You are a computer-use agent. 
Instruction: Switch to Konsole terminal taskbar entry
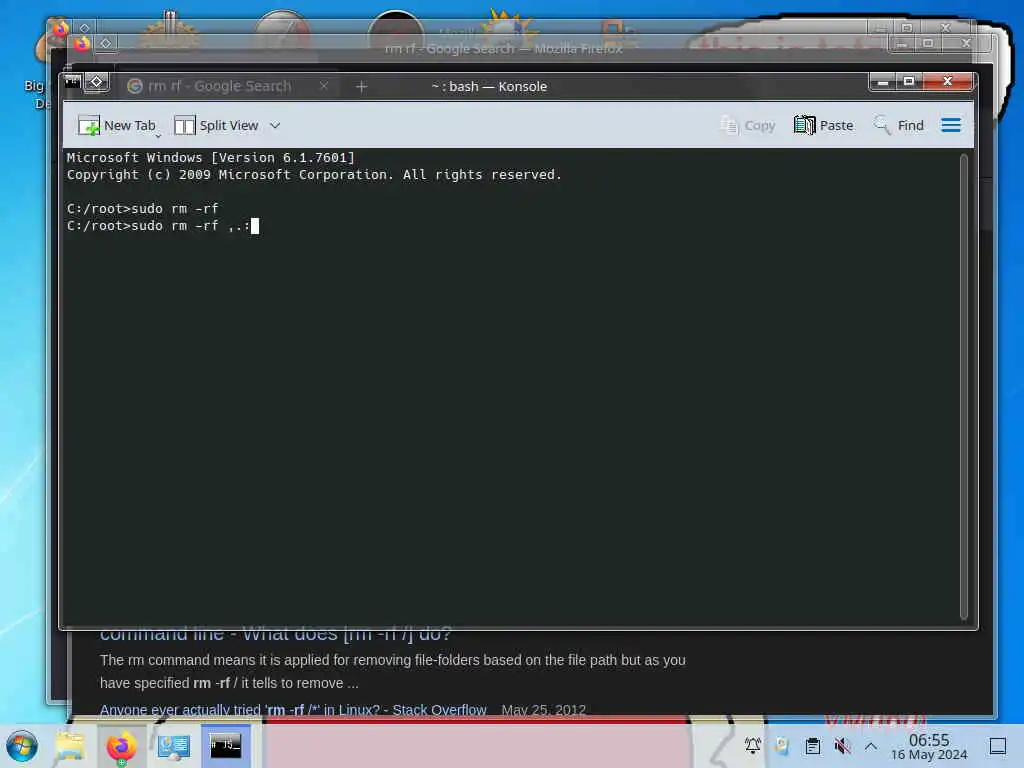point(225,746)
